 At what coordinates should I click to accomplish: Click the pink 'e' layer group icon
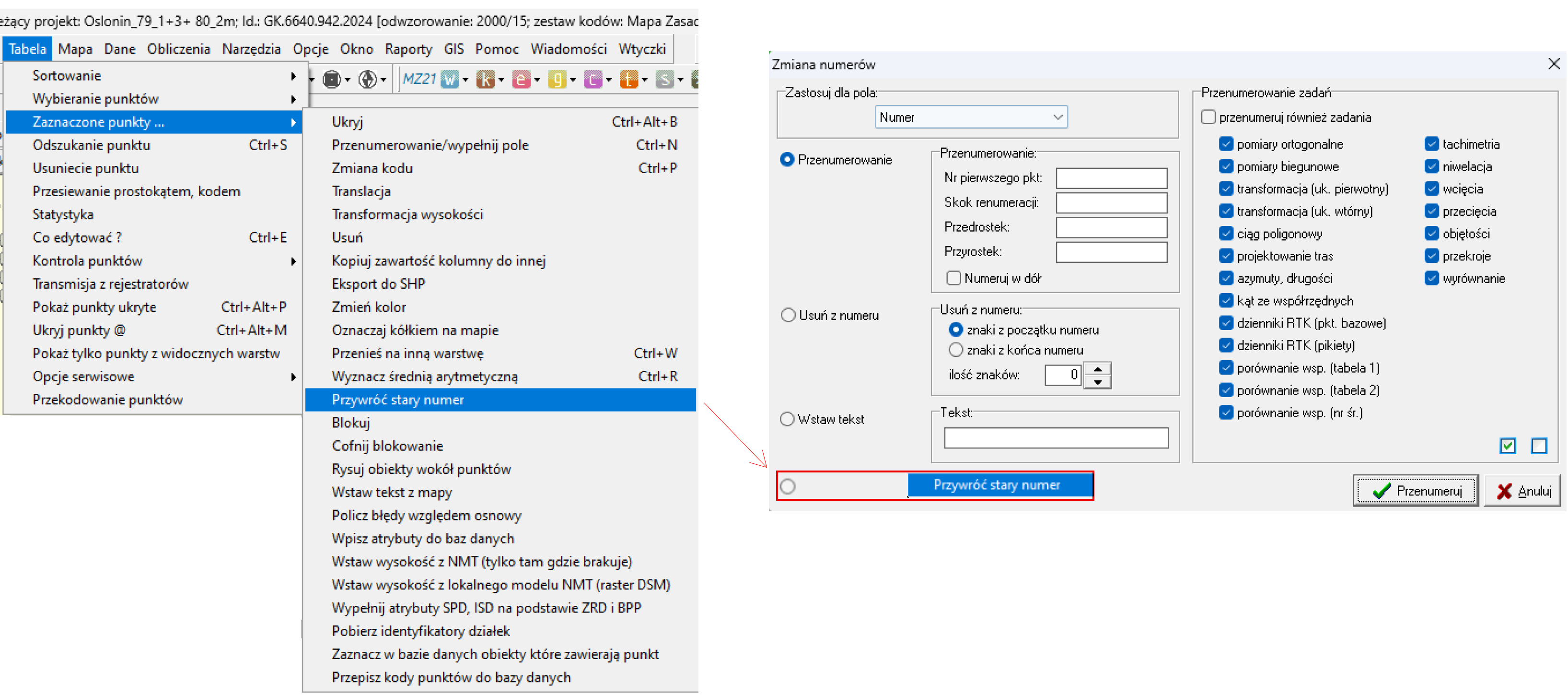(521, 79)
